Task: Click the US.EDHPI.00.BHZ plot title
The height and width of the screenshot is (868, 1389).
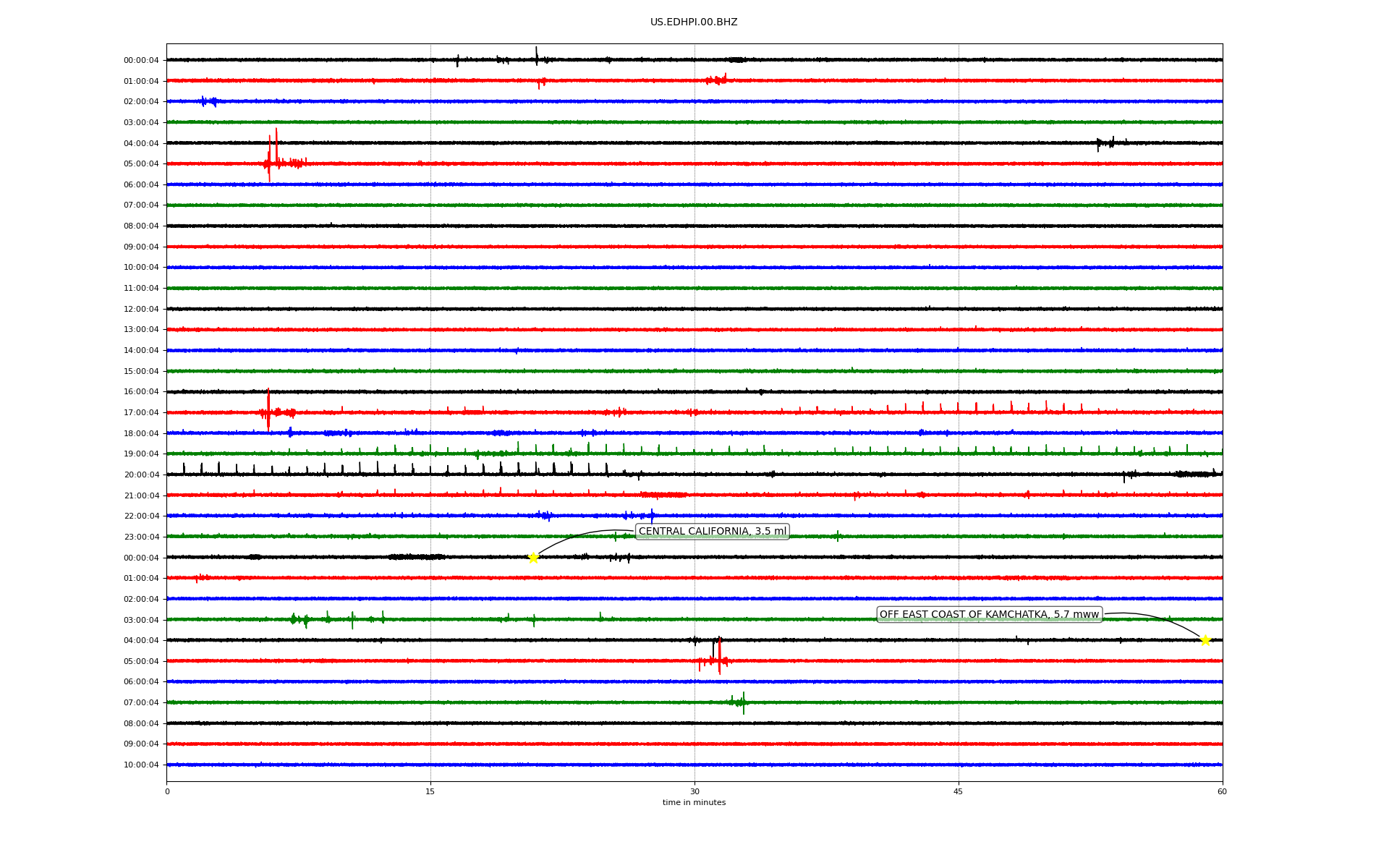Action: pyautogui.click(x=693, y=22)
